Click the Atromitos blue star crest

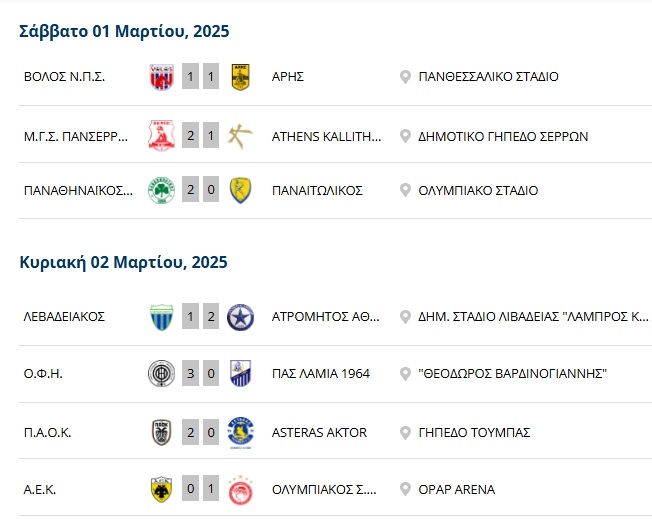[x=240, y=317]
